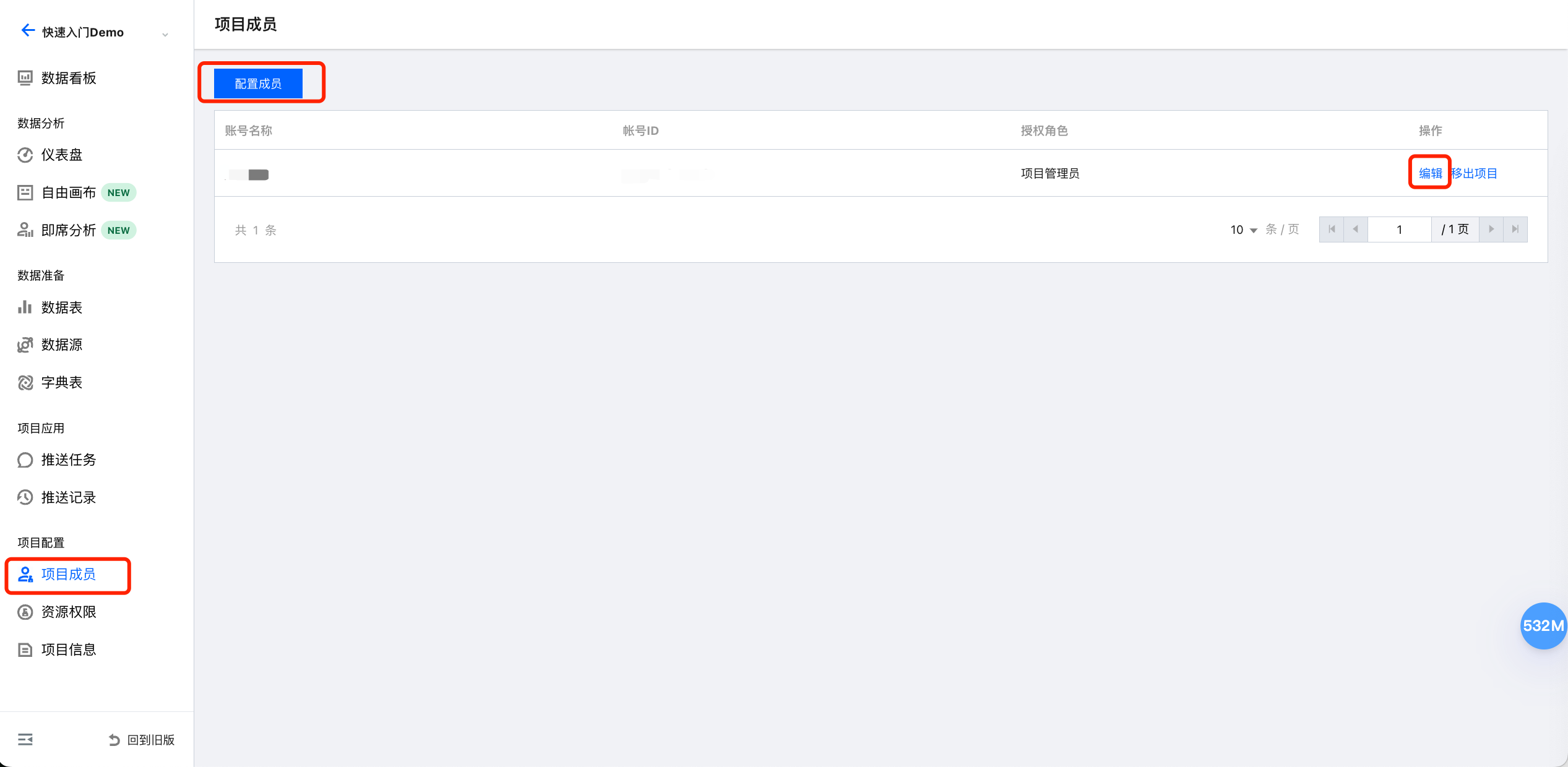The width and height of the screenshot is (1568, 767).
Task: Open the 数据看板 dashboard icon
Action: click(x=25, y=78)
